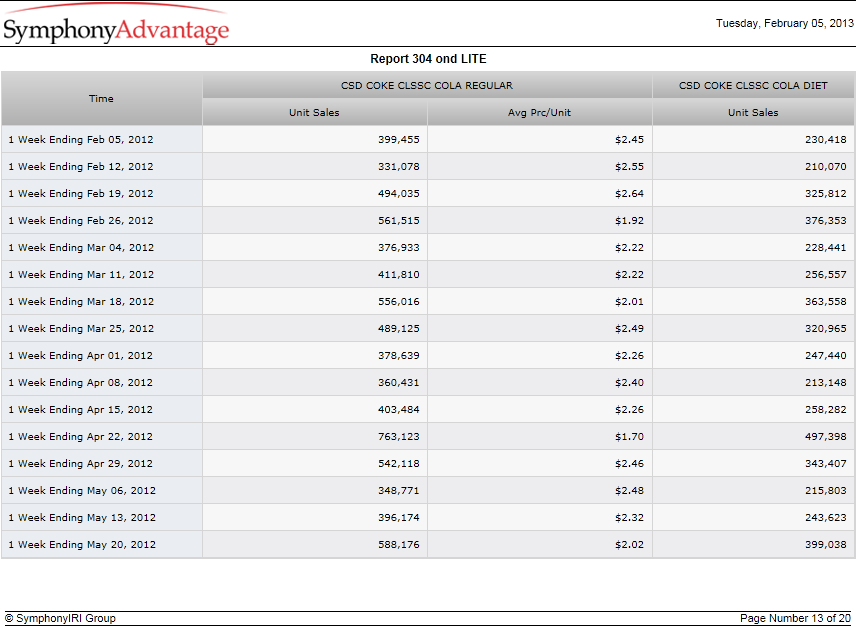Click the average price $2.46
Image resolution: width=856 pixels, height=631 pixels.
(x=629, y=464)
